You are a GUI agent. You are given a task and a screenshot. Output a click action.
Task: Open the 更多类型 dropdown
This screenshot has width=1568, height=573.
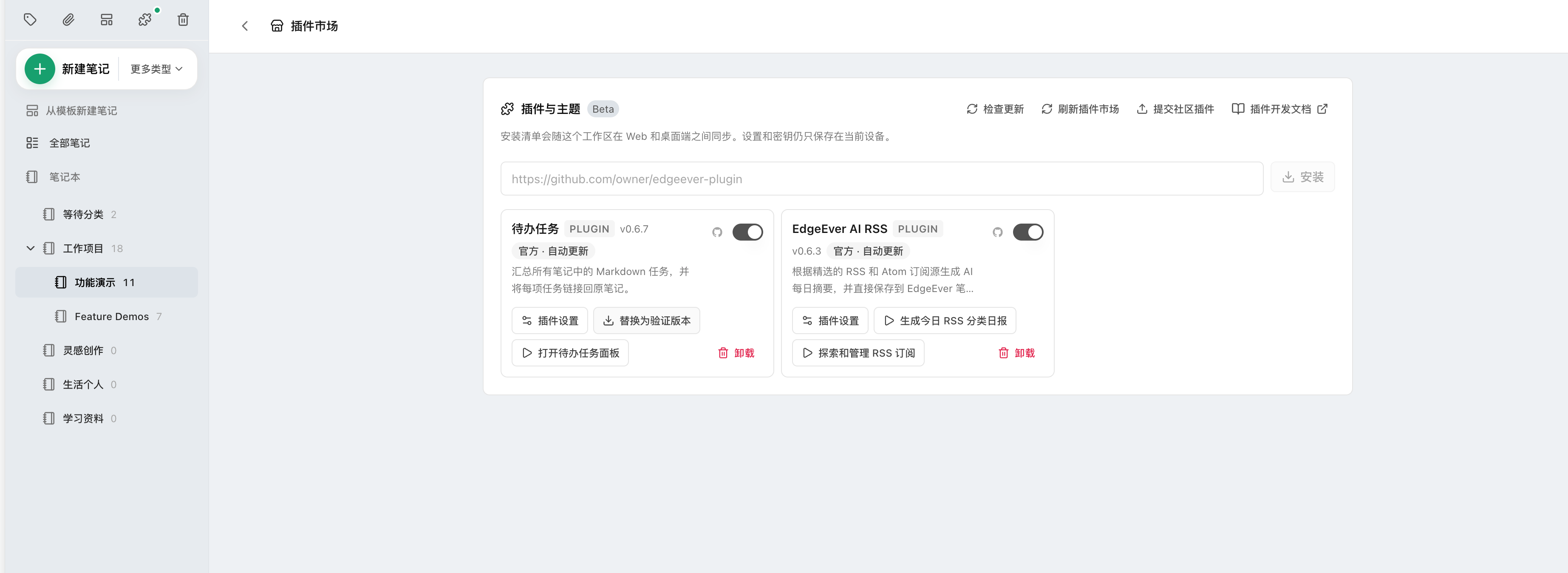click(x=156, y=69)
